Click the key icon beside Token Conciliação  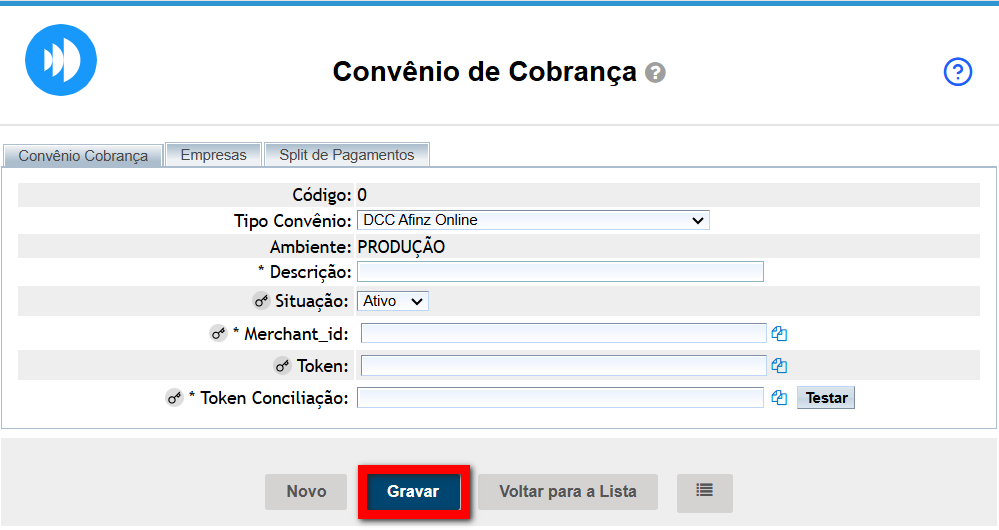[x=175, y=398]
